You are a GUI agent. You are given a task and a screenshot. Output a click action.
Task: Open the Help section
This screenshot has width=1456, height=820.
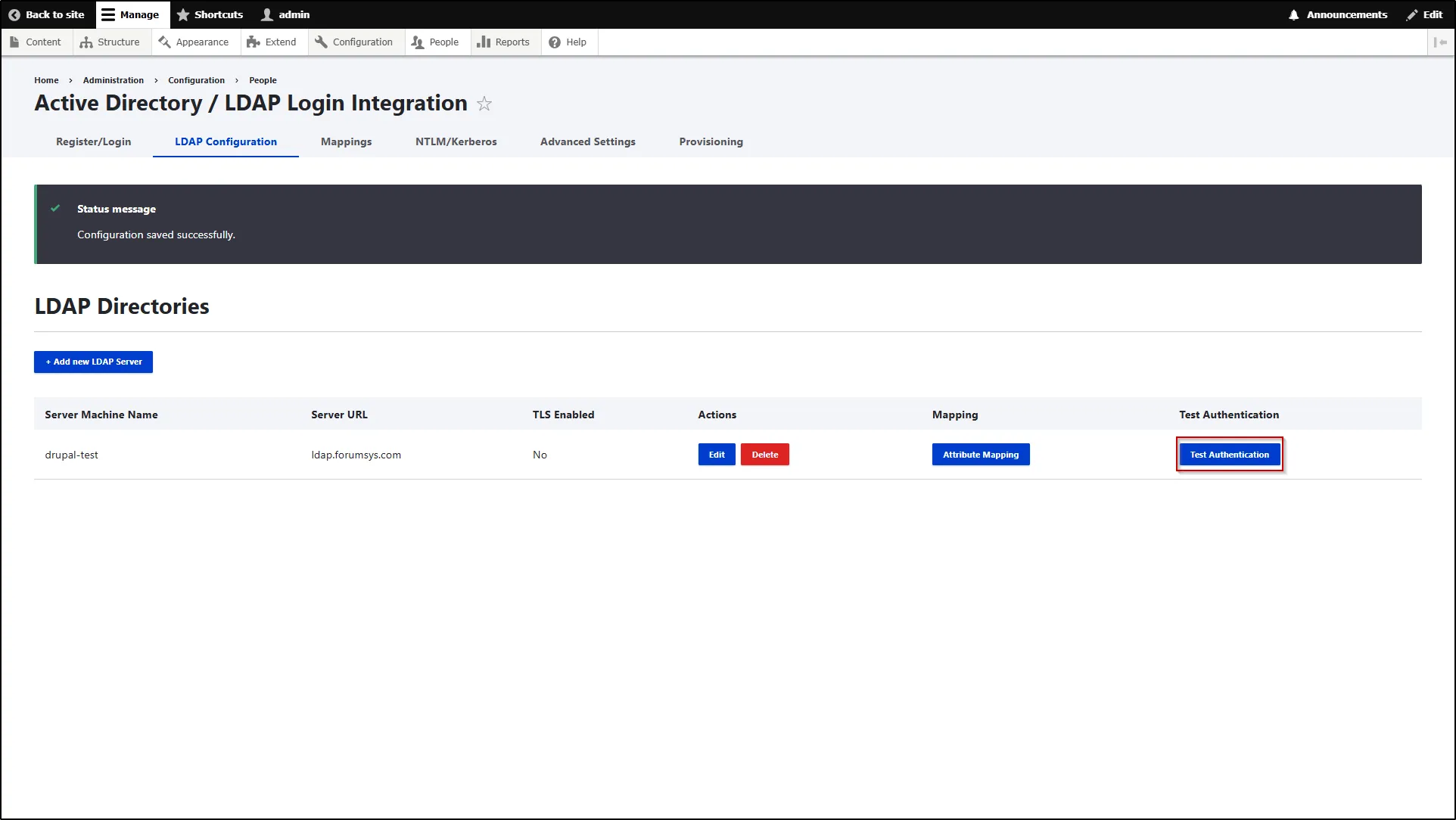[568, 42]
